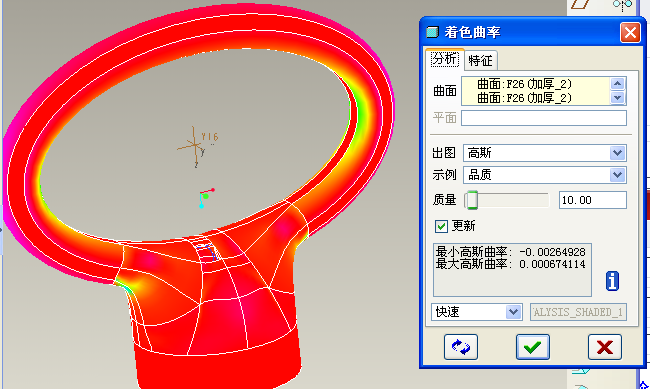The height and width of the screenshot is (389, 650).
Task: Click the parallelogram toolbar icon at top right
Action: (x=581, y=4)
